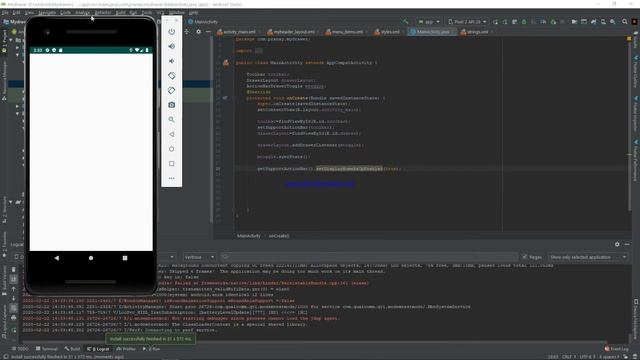Image resolution: width=640 pixels, height=360 pixels.
Task: Click the logcat search input field
Action: (369, 257)
